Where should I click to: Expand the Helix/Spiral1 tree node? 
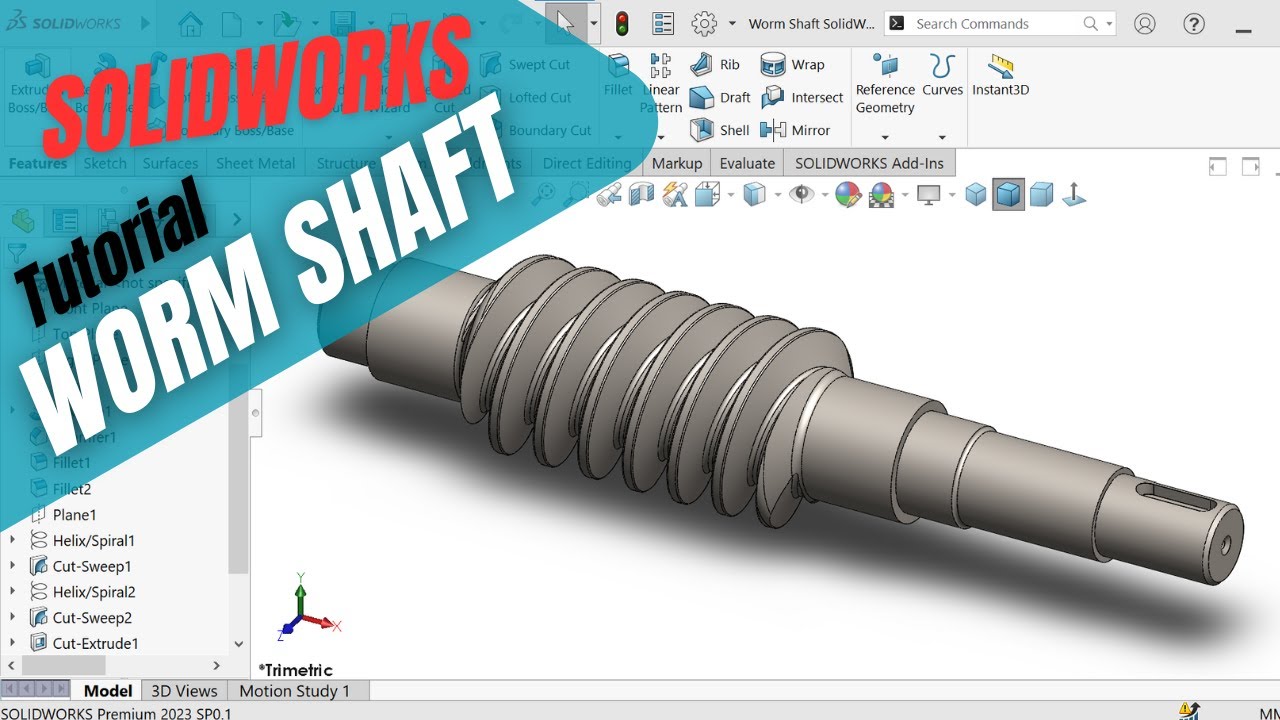point(13,540)
